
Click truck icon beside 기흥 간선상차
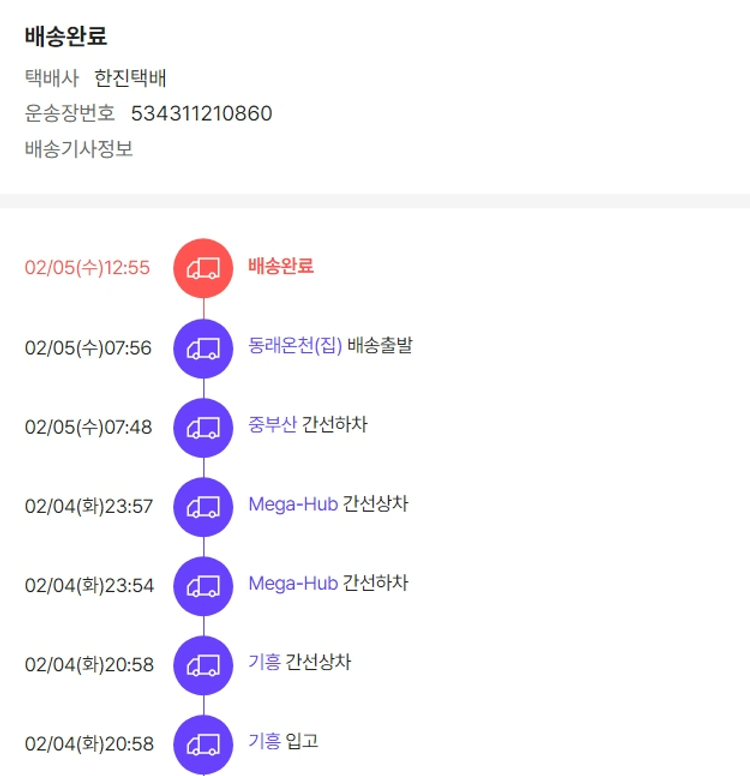coord(203,664)
